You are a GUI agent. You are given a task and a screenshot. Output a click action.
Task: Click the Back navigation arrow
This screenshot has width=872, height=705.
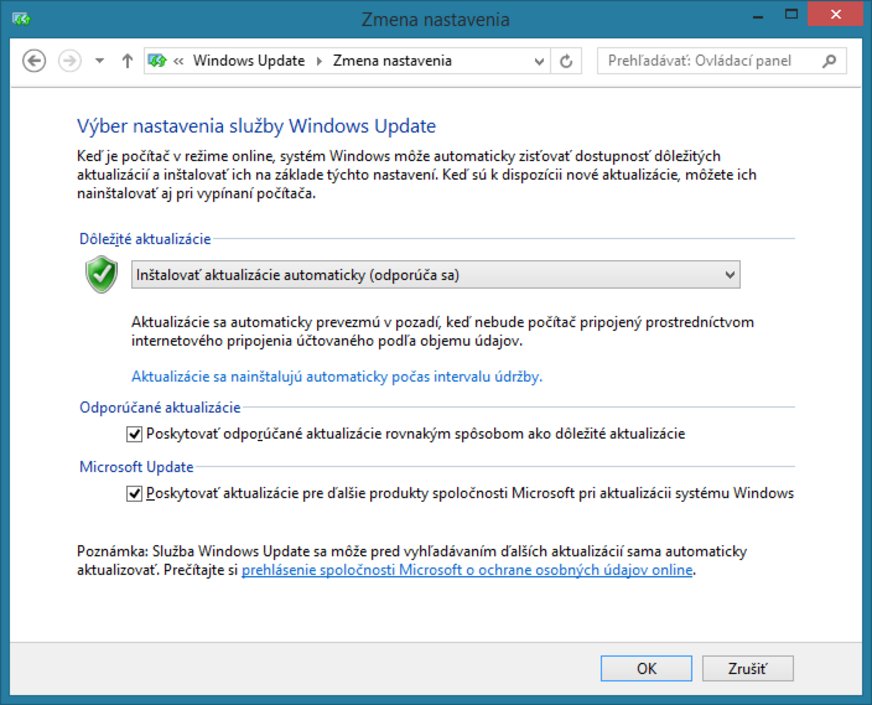[34, 61]
